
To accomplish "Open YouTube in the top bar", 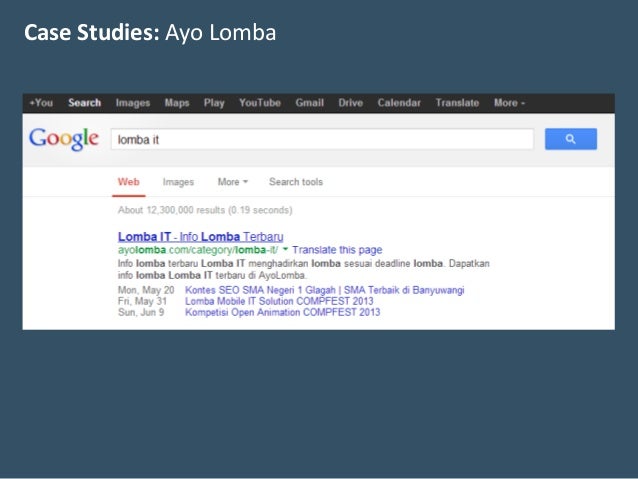I will (260, 103).
